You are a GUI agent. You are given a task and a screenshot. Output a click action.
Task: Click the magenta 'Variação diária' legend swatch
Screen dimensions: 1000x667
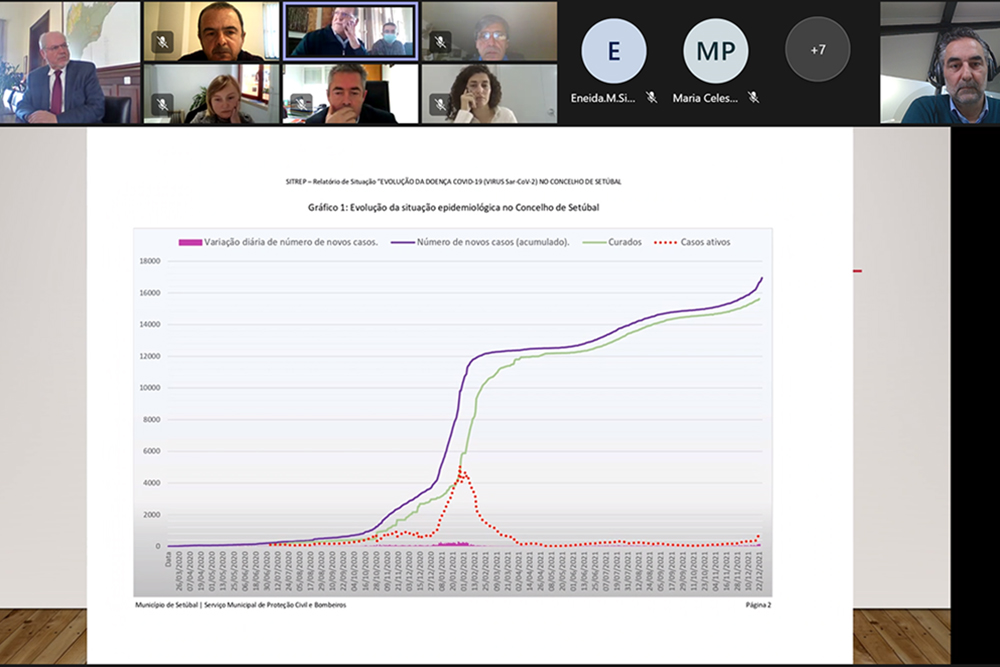tap(190, 242)
